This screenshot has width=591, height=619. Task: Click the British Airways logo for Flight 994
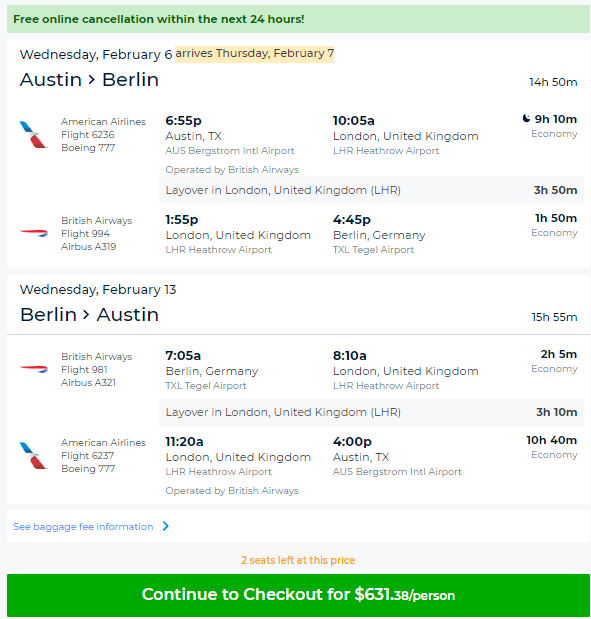click(34, 233)
